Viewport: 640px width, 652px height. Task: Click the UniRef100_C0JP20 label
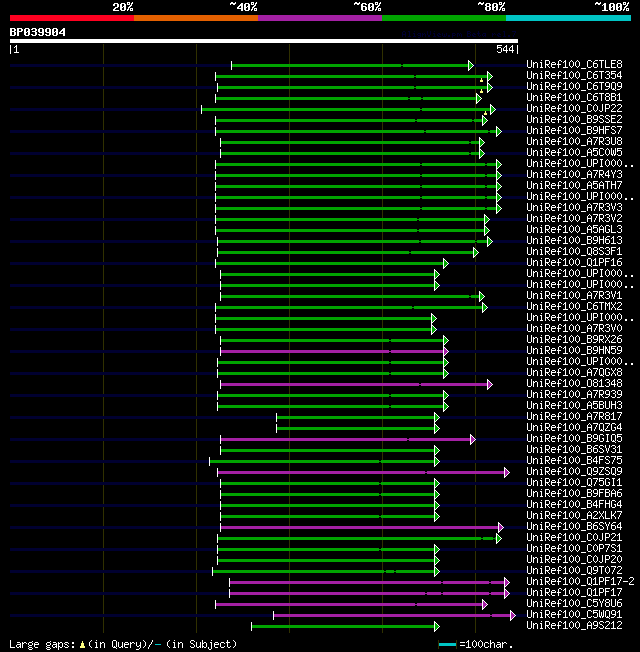(x=574, y=560)
